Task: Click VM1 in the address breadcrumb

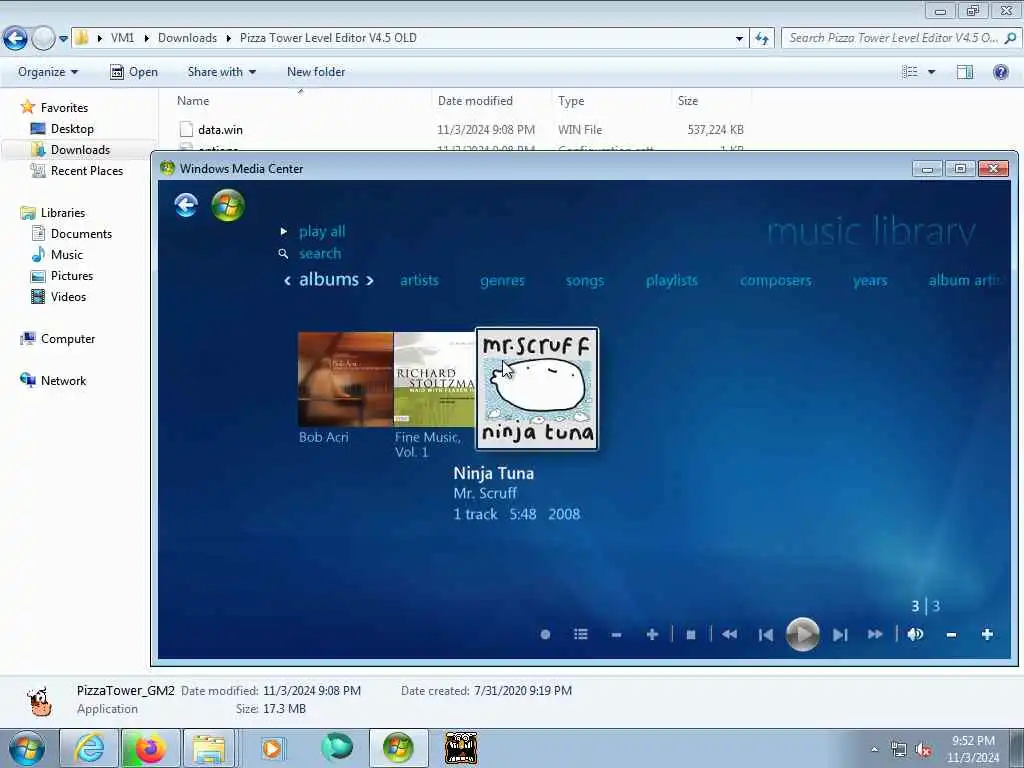Action: point(122,38)
